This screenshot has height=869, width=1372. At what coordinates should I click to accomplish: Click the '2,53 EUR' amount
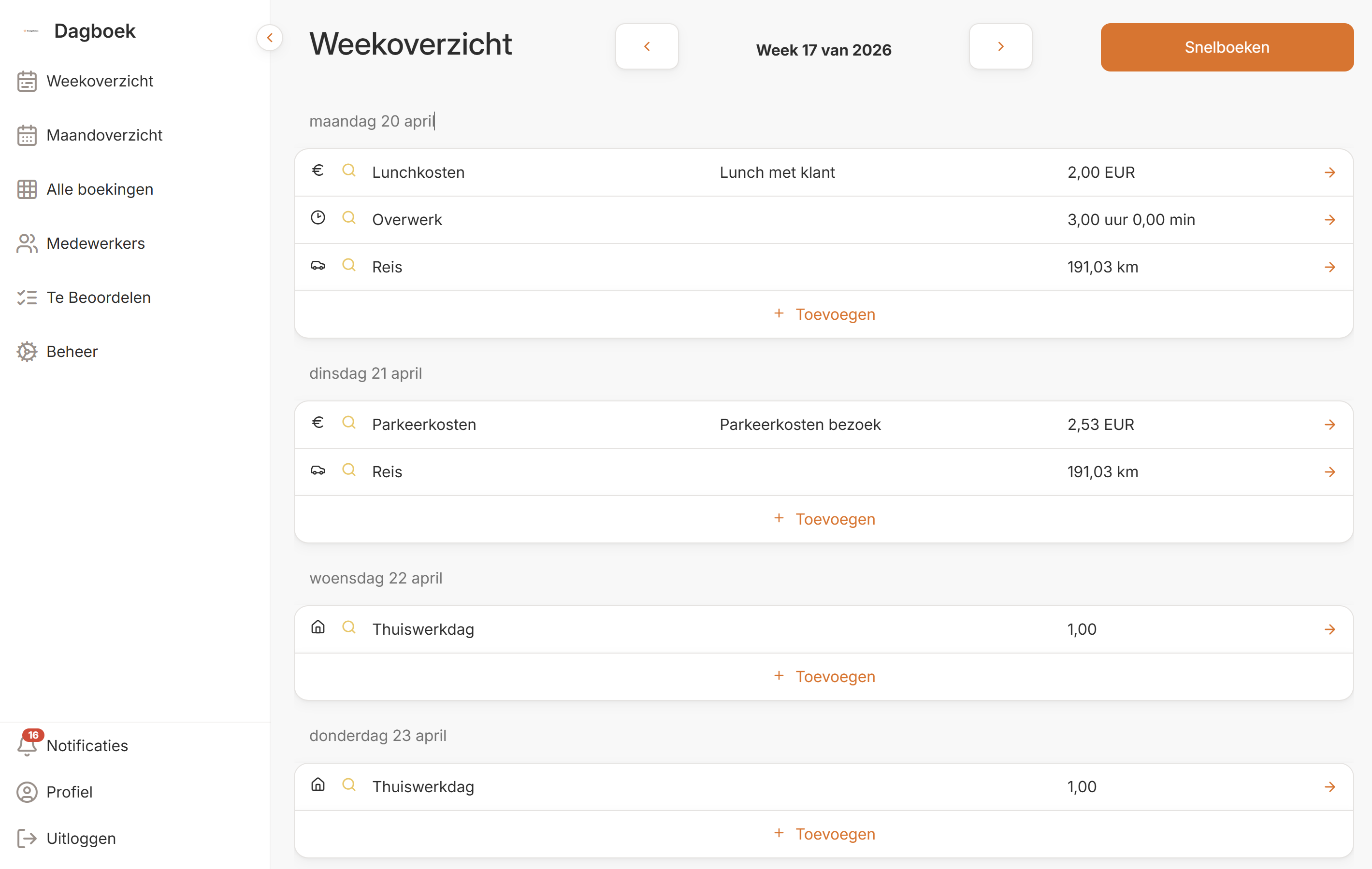pyautogui.click(x=1100, y=425)
